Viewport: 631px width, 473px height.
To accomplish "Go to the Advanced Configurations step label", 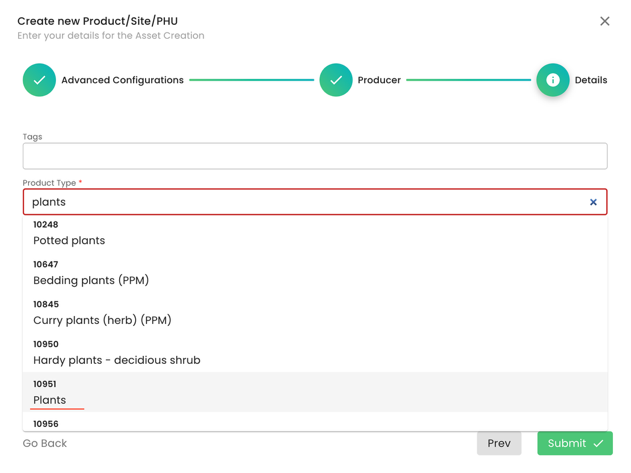I will pos(122,80).
